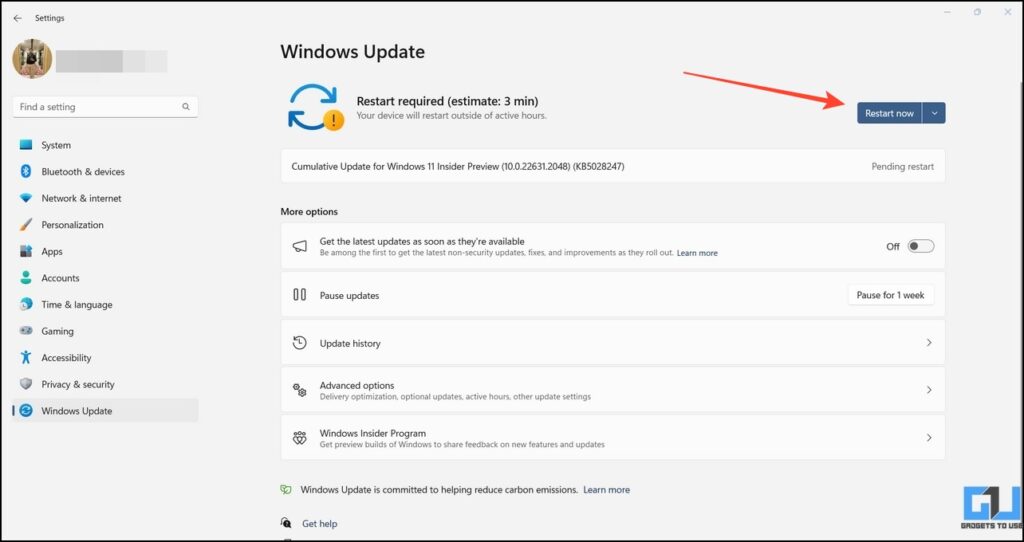Click the magnifier icon in search box

tap(186, 107)
